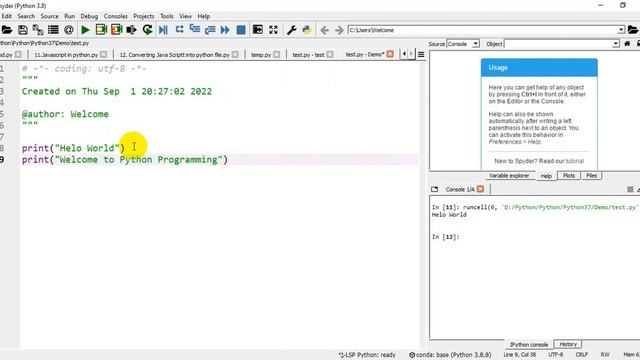Open a file with the folder icon
Viewport: 640px width, 360px height.
tap(7, 30)
